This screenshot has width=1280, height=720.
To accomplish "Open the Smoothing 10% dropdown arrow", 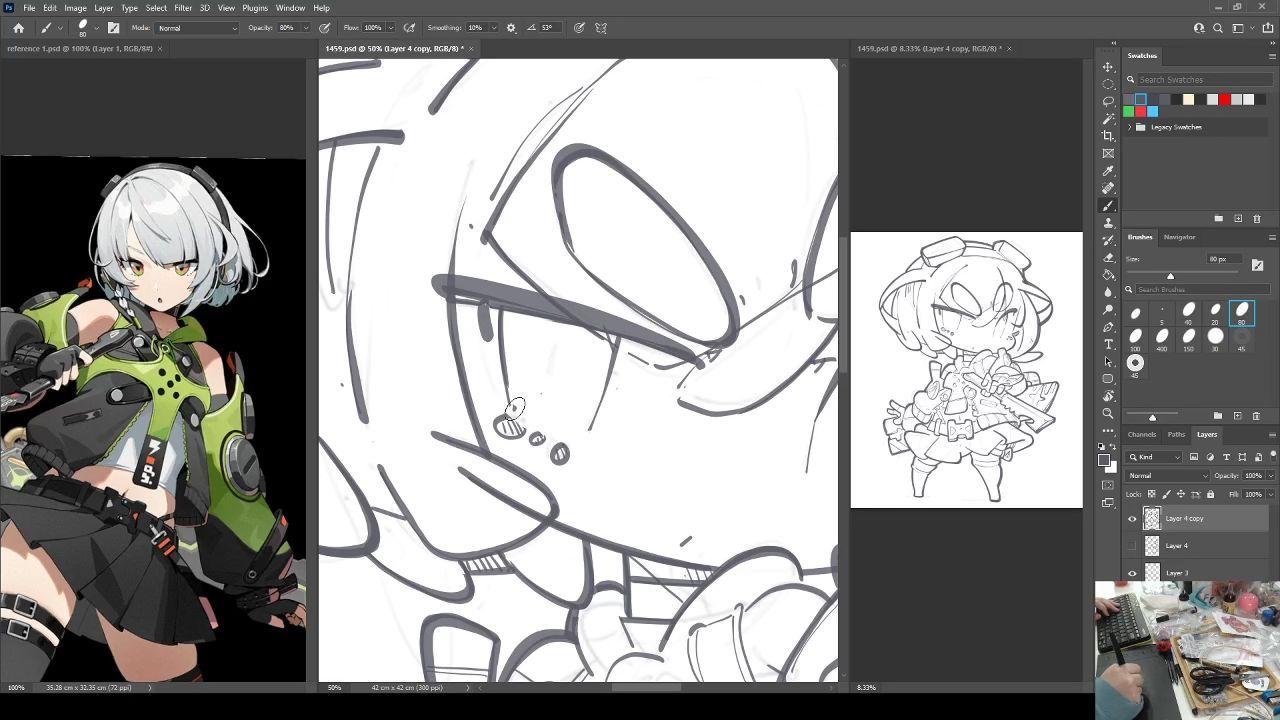I will click(x=492, y=28).
